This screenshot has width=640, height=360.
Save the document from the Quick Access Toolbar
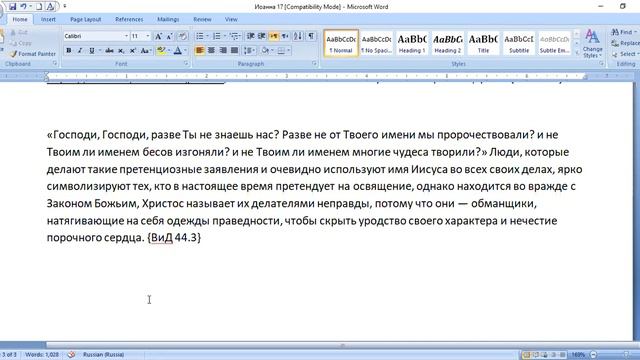pyautogui.click(x=13, y=7)
